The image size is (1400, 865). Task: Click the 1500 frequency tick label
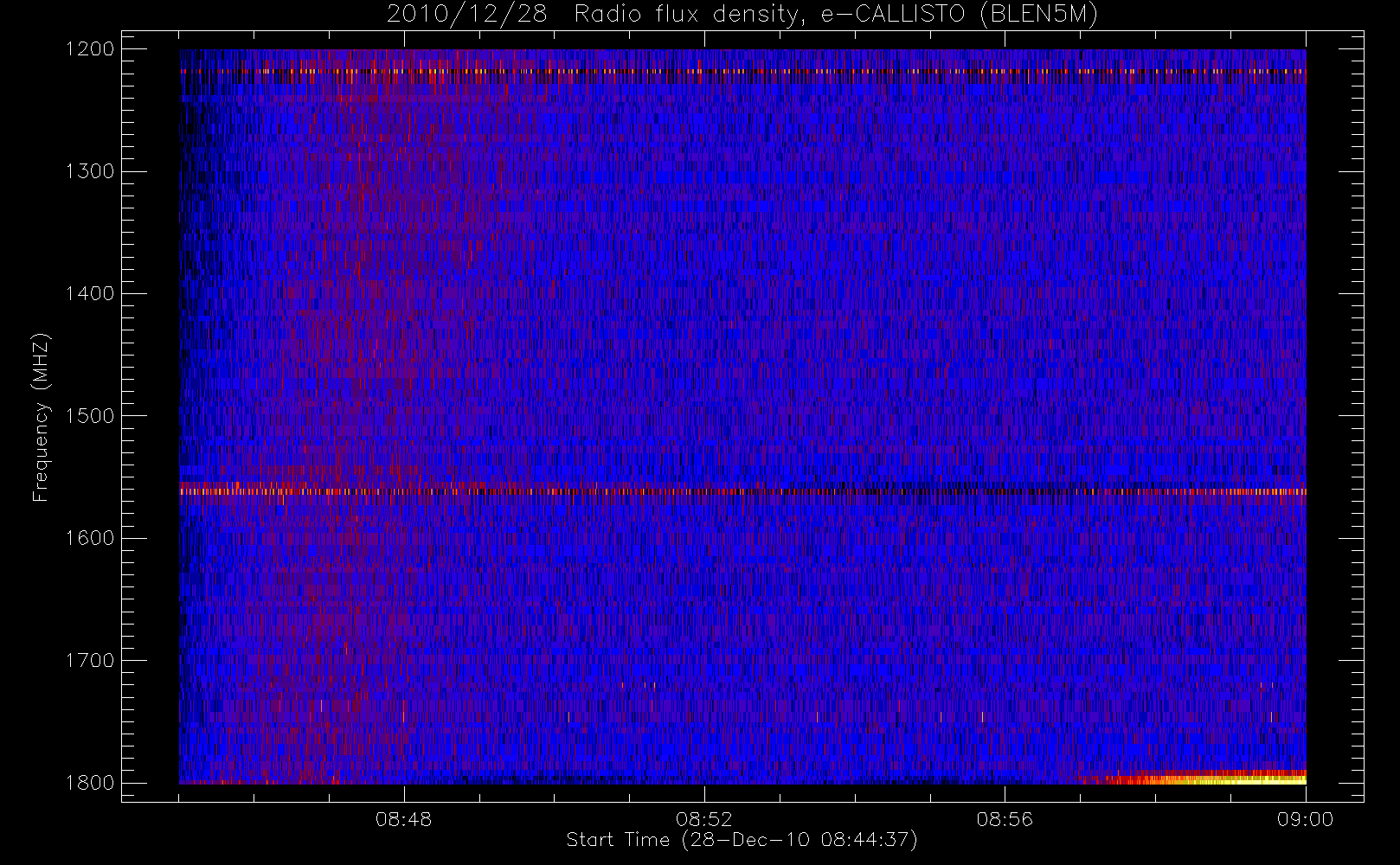(x=90, y=416)
